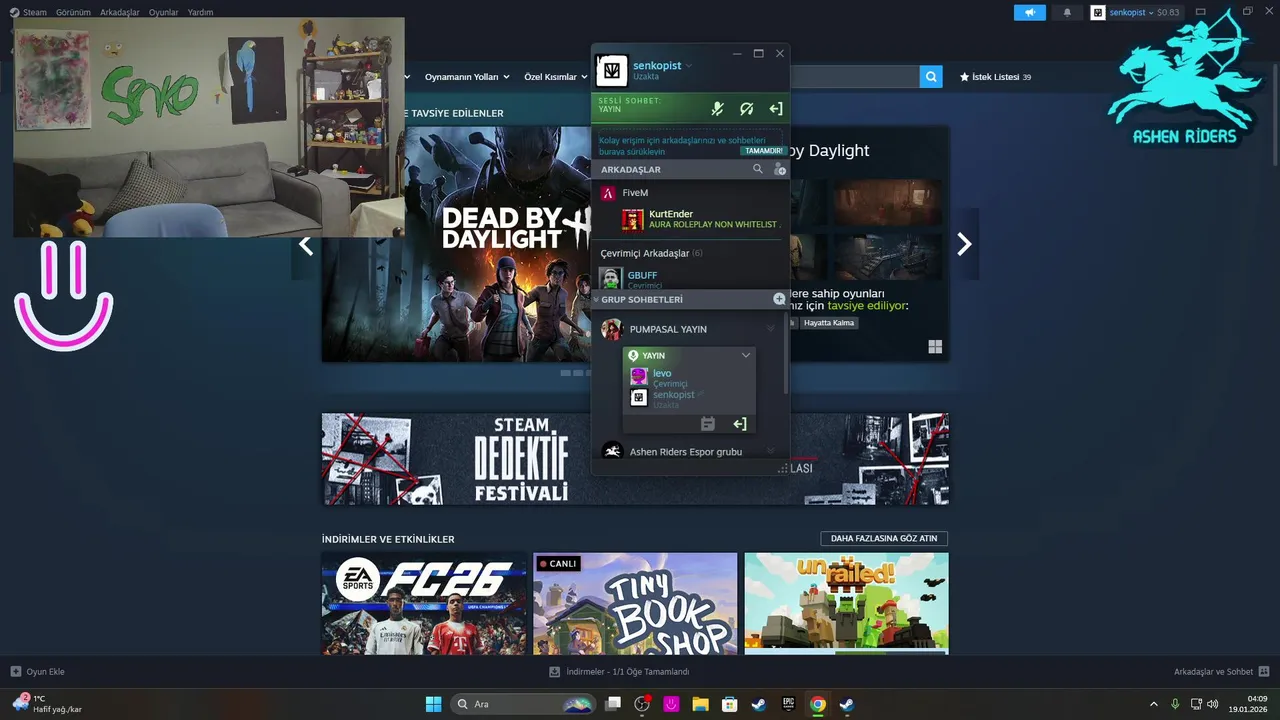1280x720 pixels.
Task: Create new group chat with plus icon
Action: (779, 299)
